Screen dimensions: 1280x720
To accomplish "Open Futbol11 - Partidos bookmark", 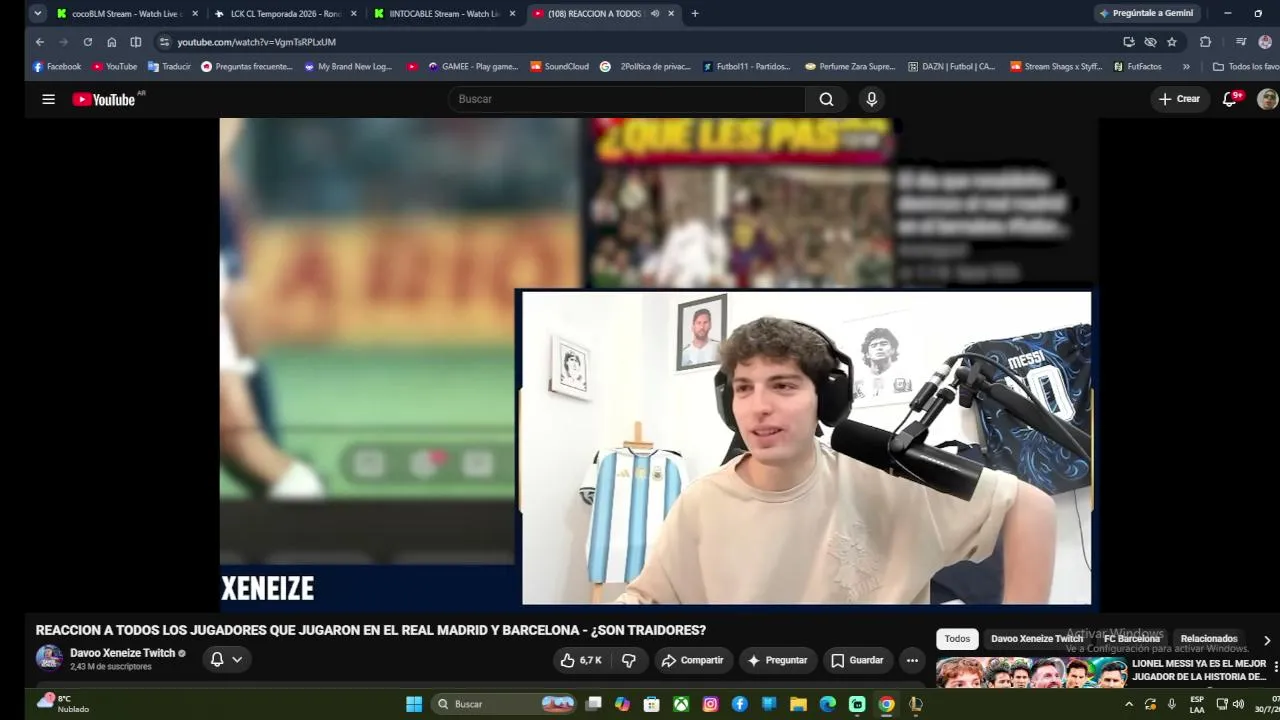I will (x=746, y=67).
